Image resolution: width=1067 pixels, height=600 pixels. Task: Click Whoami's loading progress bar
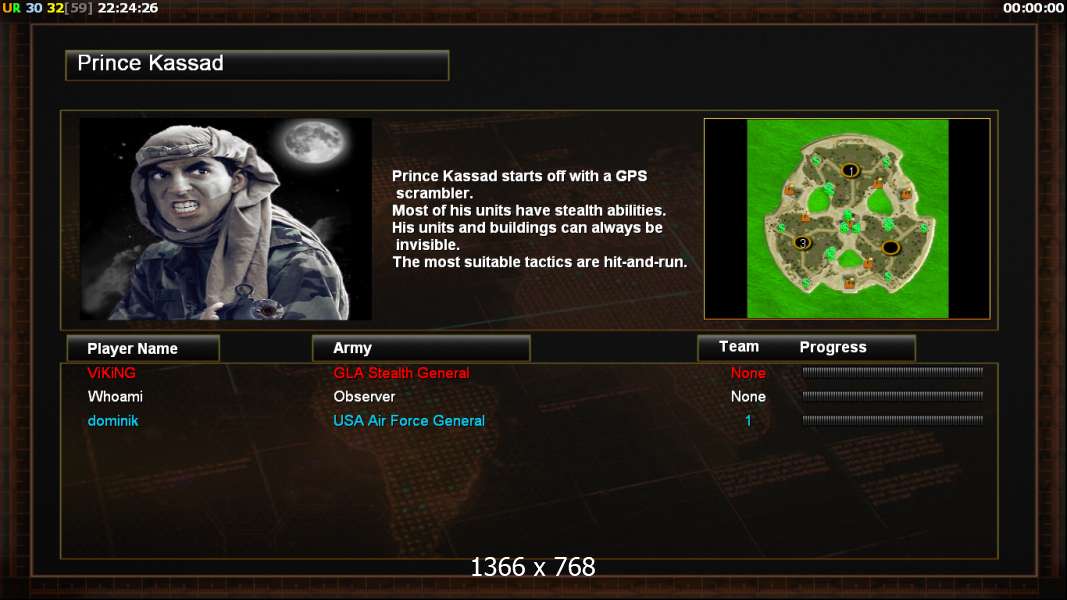[892, 396]
